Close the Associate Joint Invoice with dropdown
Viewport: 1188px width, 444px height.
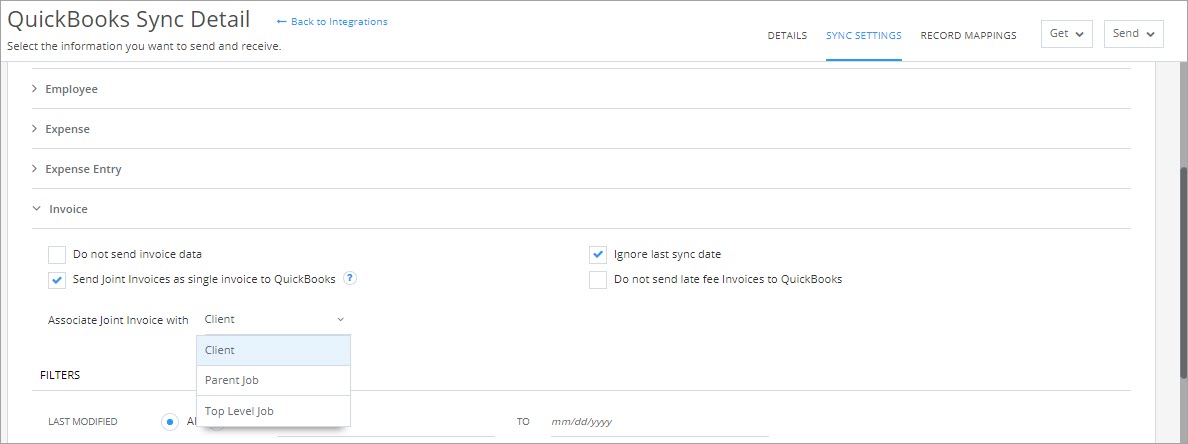274,319
